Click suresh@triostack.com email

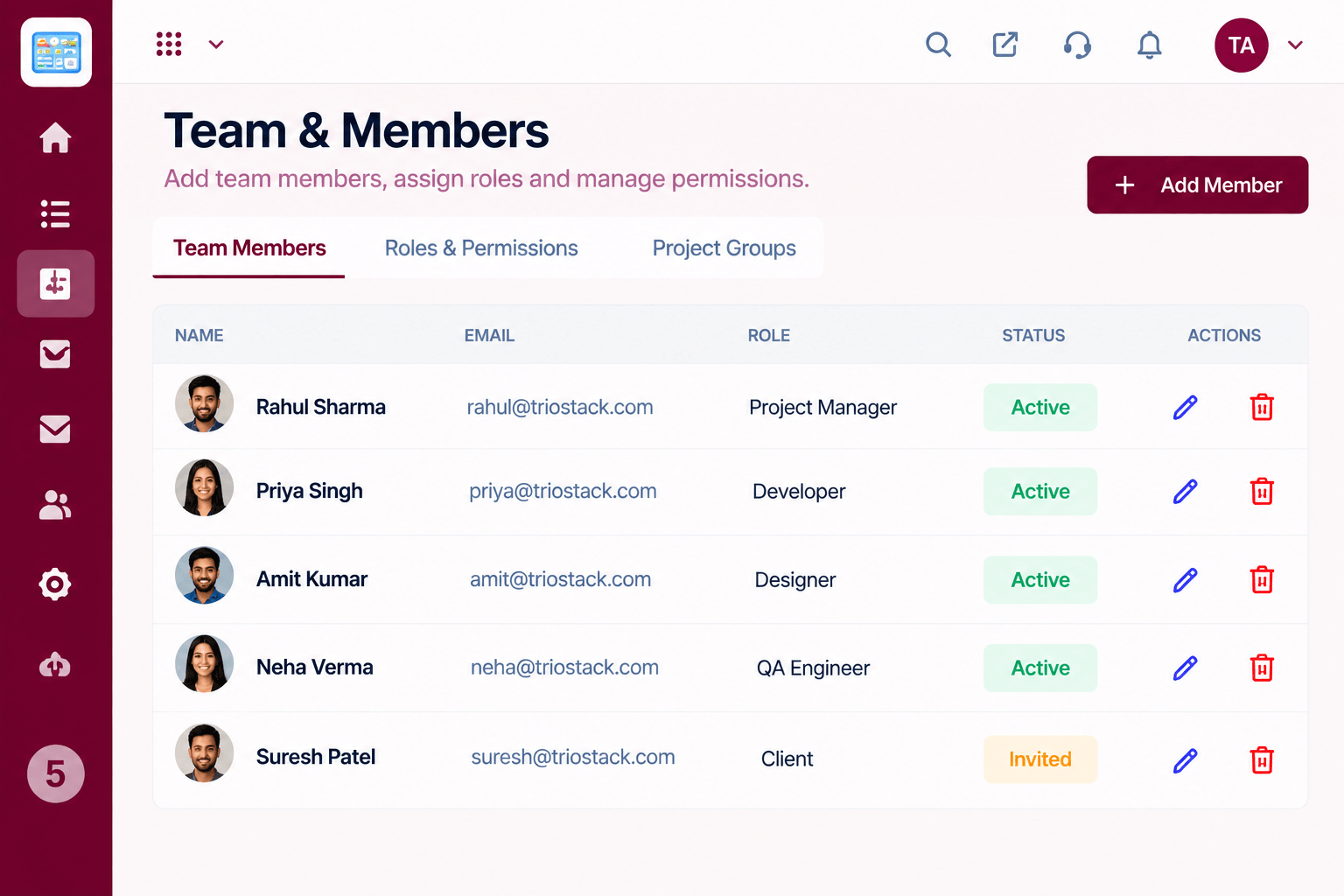(x=573, y=757)
